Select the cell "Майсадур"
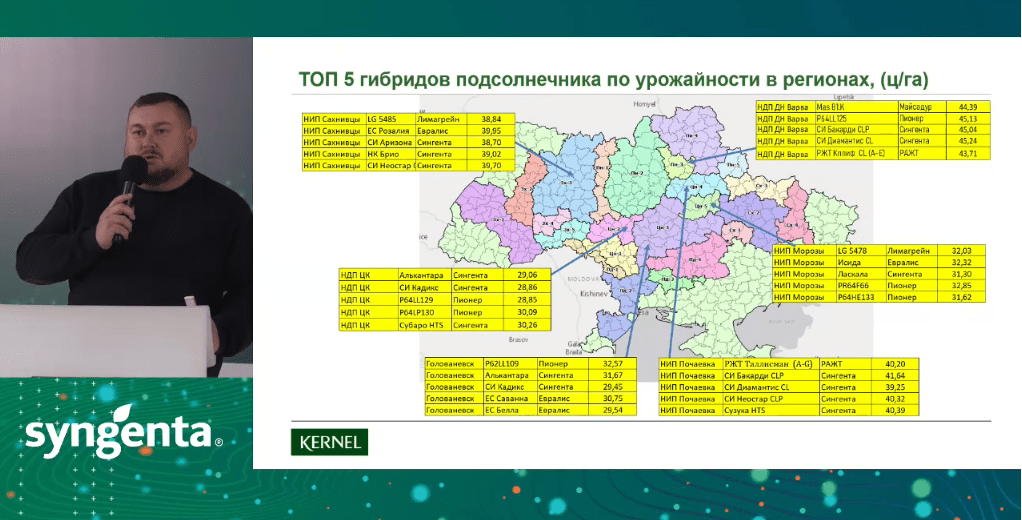 click(920, 106)
